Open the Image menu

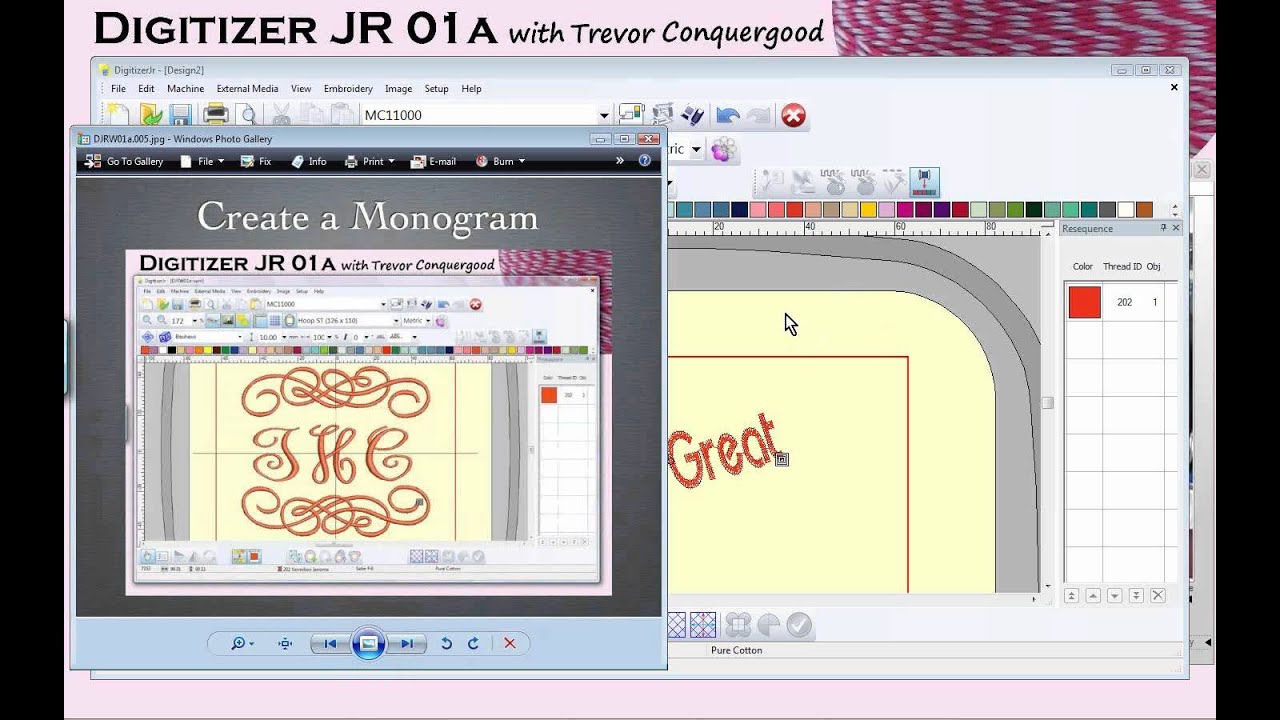click(x=398, y=89)
